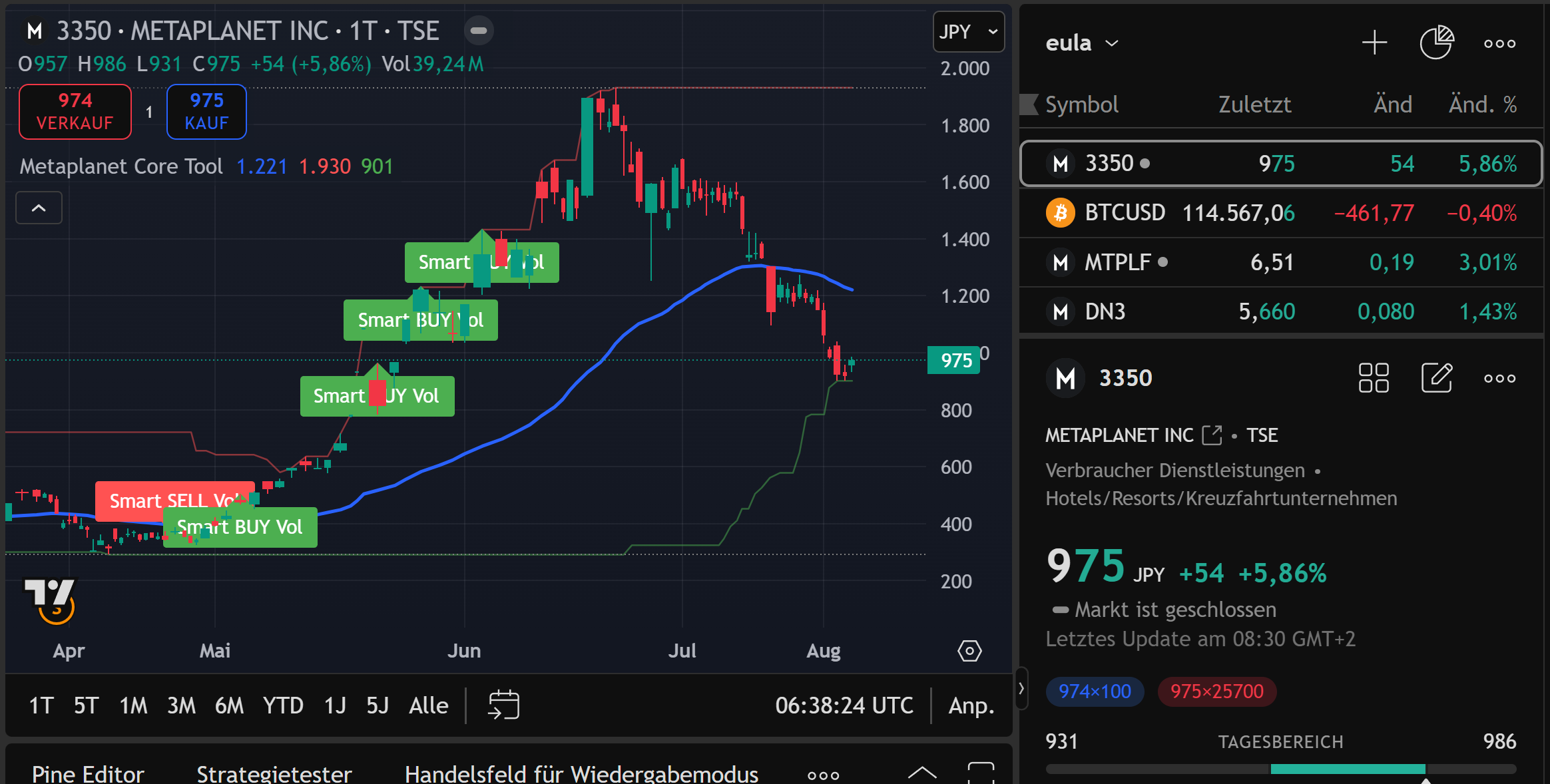Open the METAPLANET INC external link icon
Viewport: 1550px width, 784px height.
1212,435
